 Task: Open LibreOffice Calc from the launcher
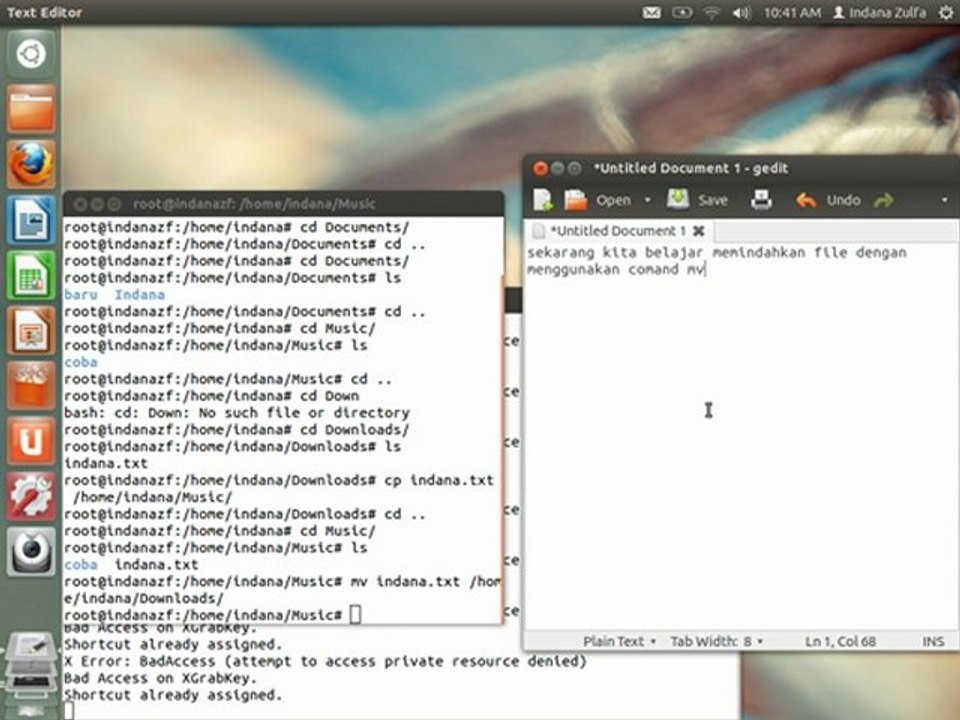(31, 276)
